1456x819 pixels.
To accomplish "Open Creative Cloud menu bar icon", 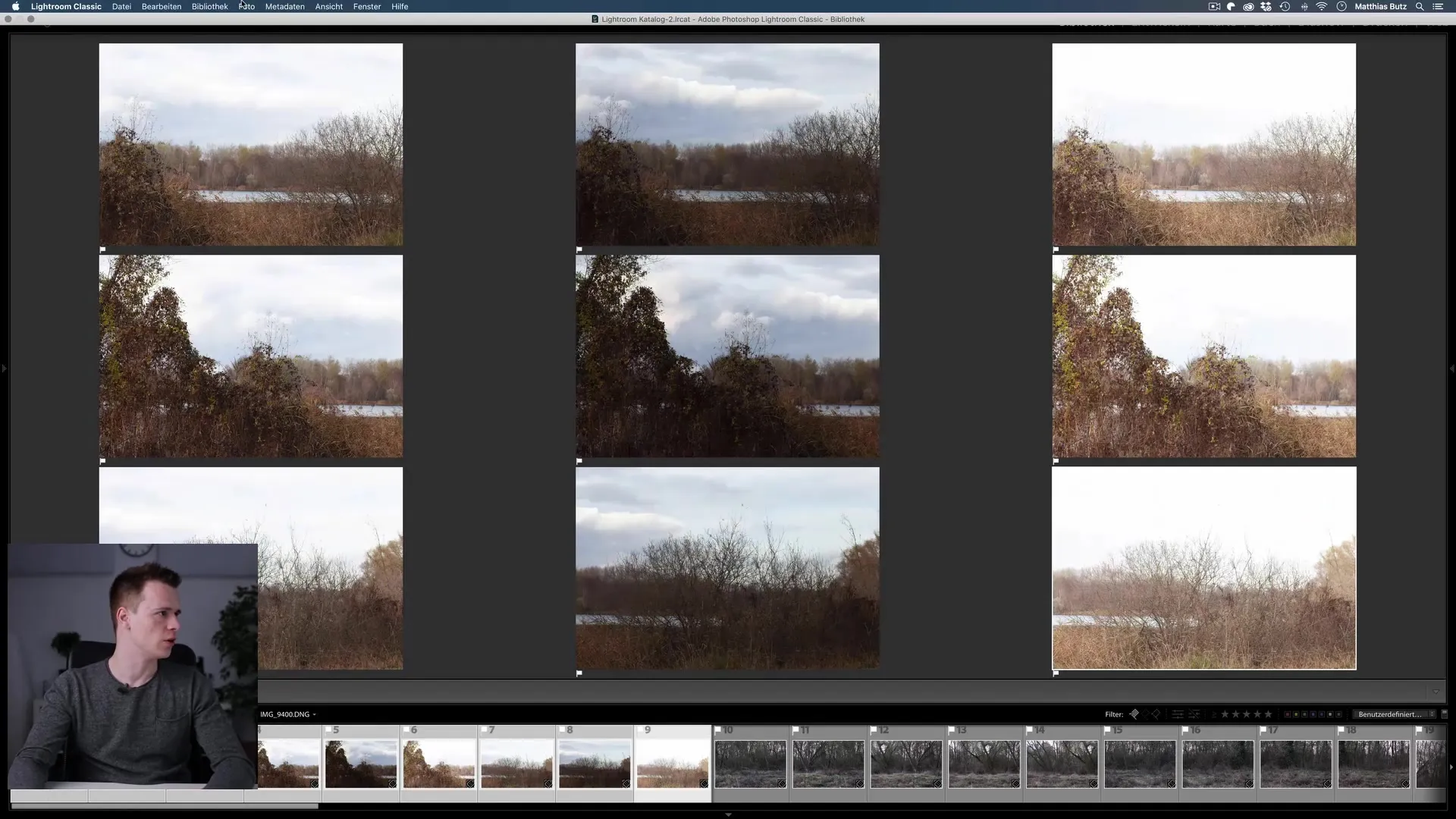I will [1248, 6].
